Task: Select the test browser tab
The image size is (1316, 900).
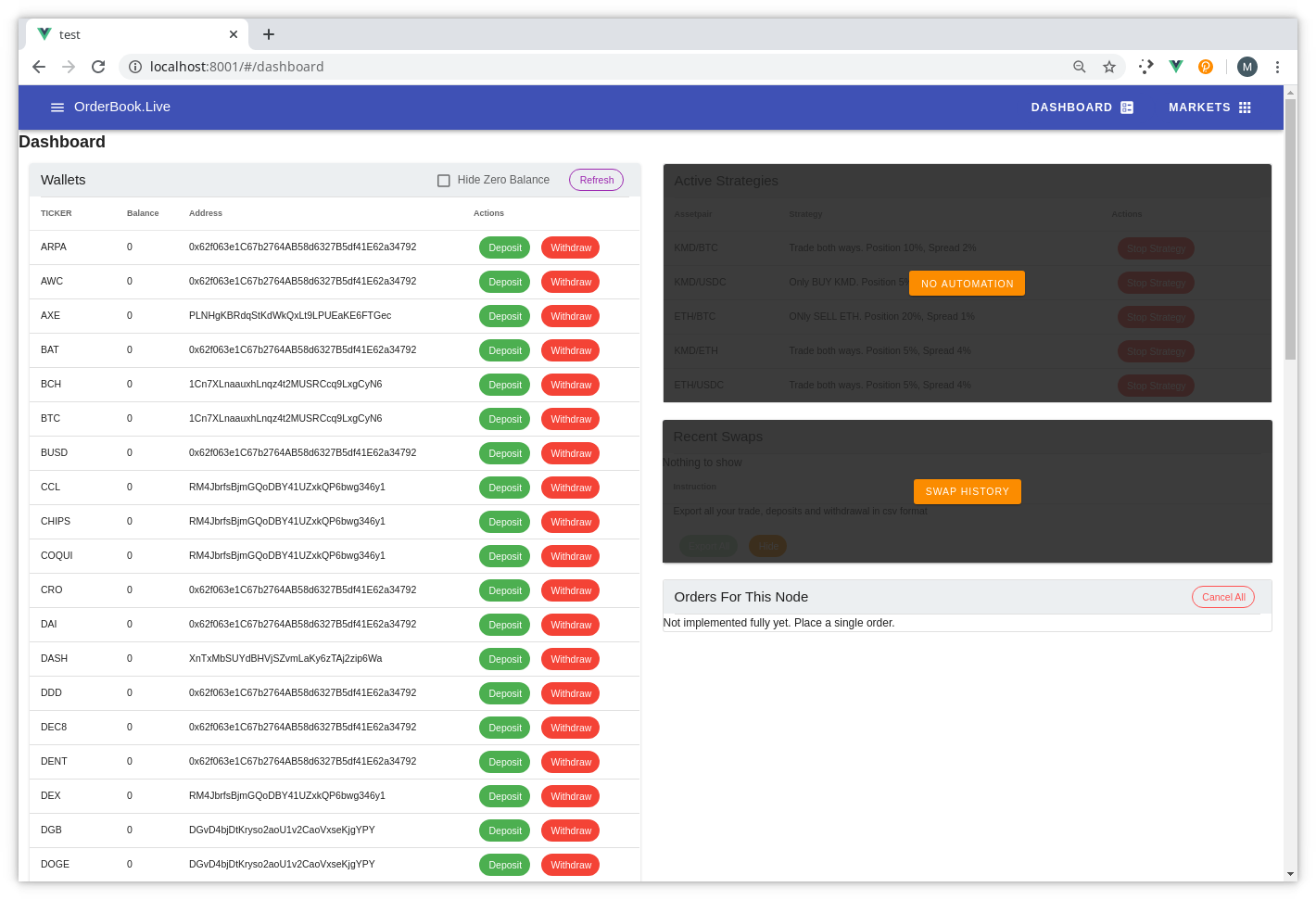Action: (x=137, y=34)
